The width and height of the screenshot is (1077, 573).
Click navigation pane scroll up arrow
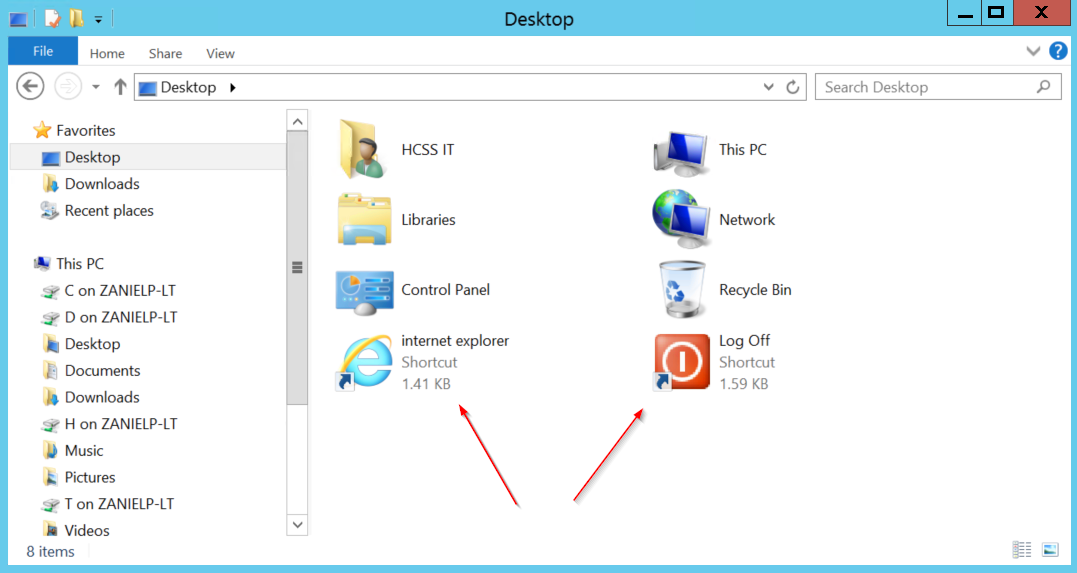pyautogui.click(x=297, y=121)
